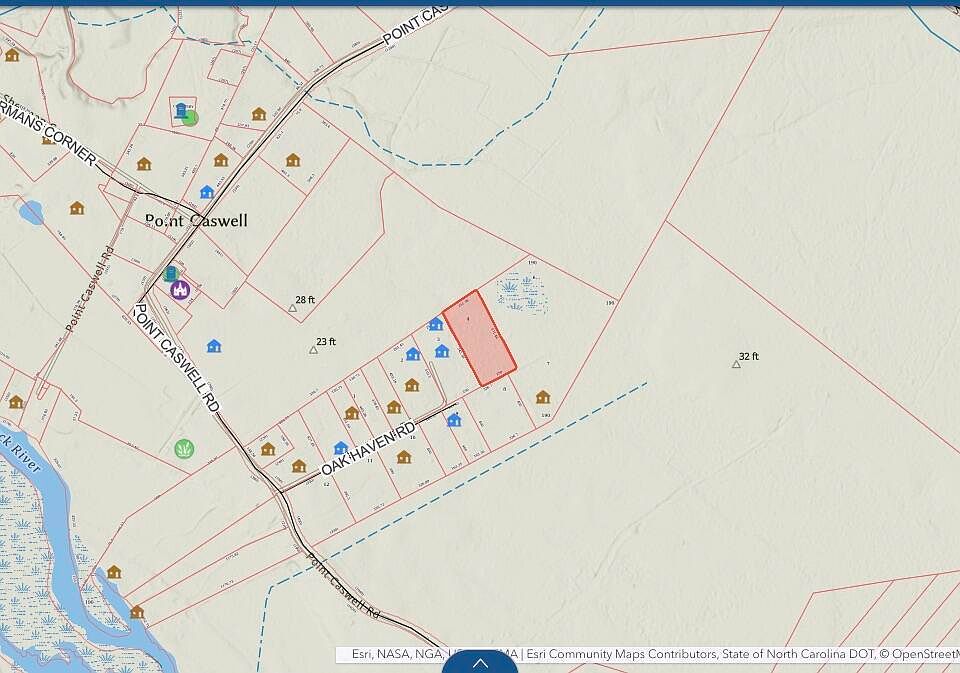Click the Point Caswell place name label
This screenshot has width=960, height=673.
coord(197,220)
